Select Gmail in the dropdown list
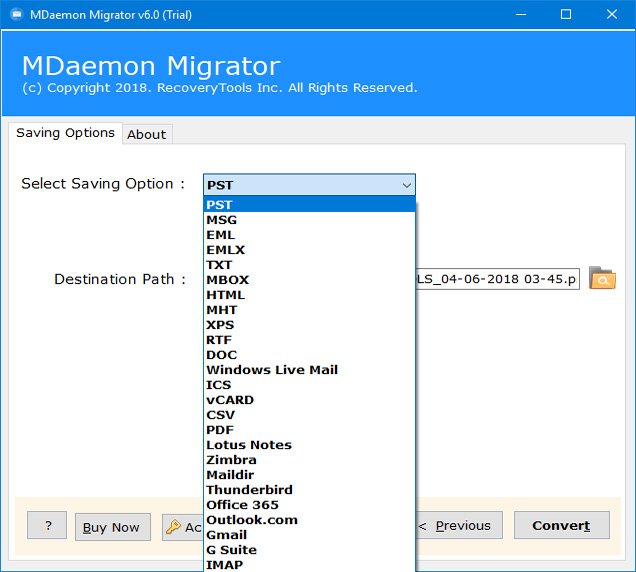The image size is (636, 572). (x=309, y=535)
